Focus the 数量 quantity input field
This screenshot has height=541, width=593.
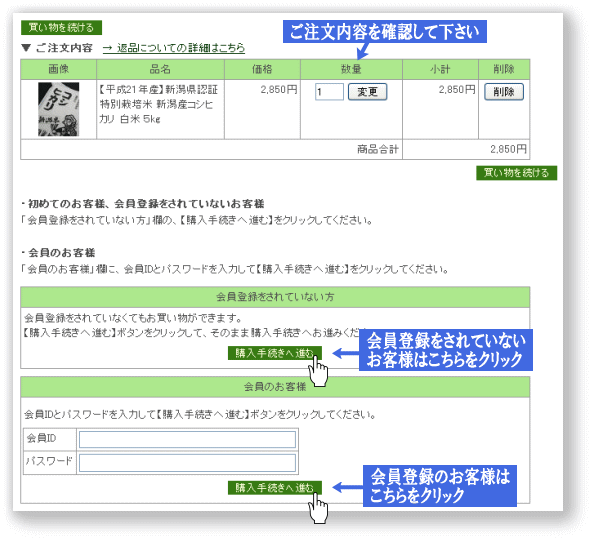[x=329, y=92]
